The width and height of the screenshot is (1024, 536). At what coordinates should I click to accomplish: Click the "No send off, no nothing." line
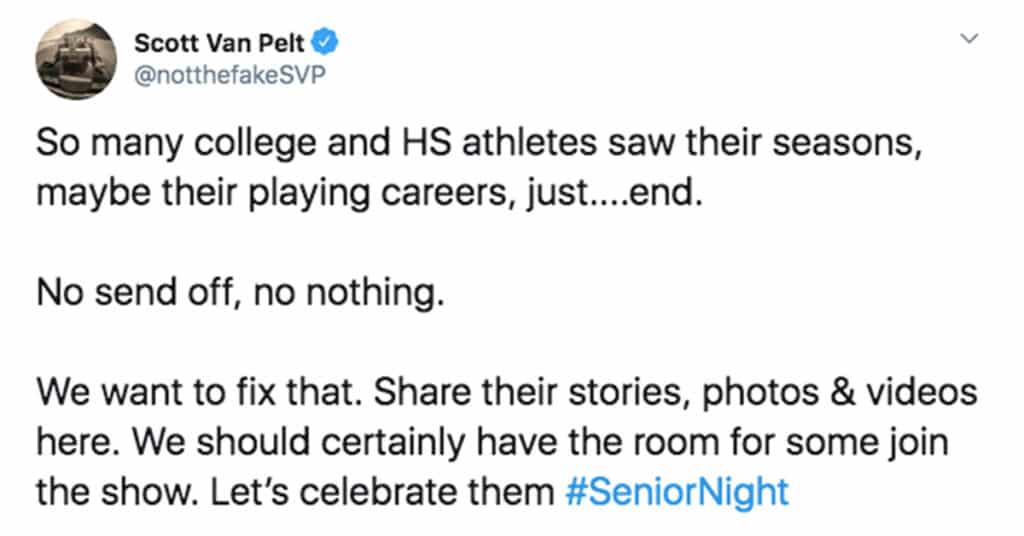(x=240, y=292)
